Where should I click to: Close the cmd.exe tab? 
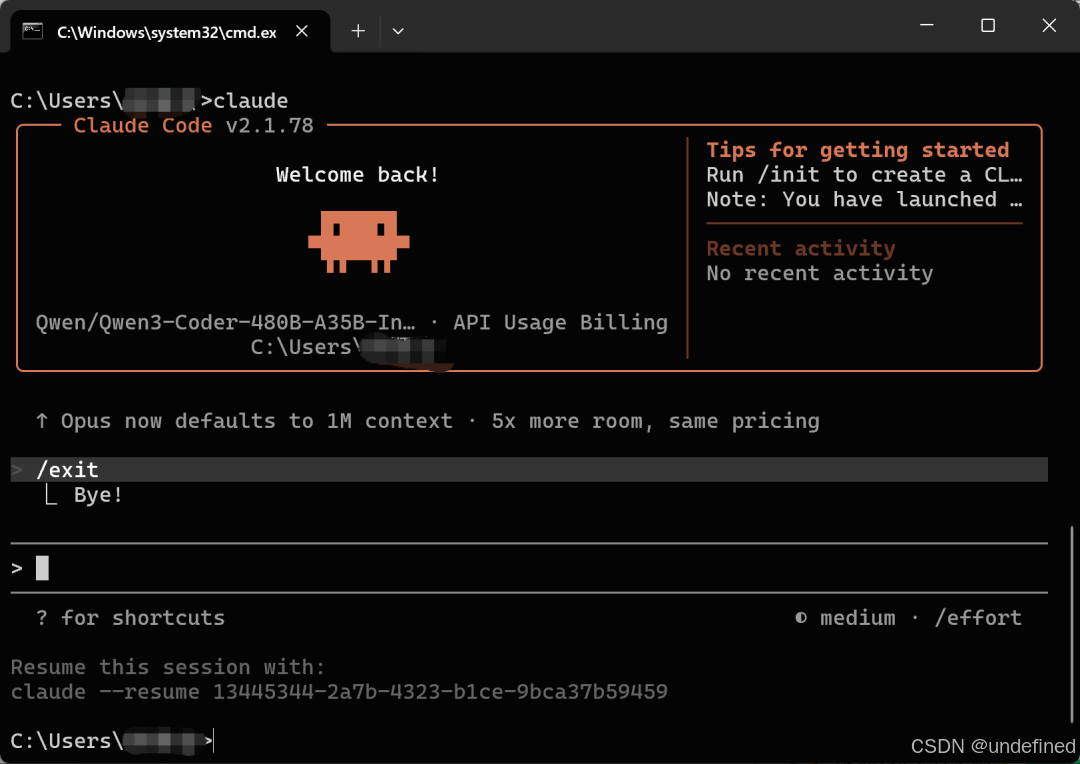(x=302, y=31)
